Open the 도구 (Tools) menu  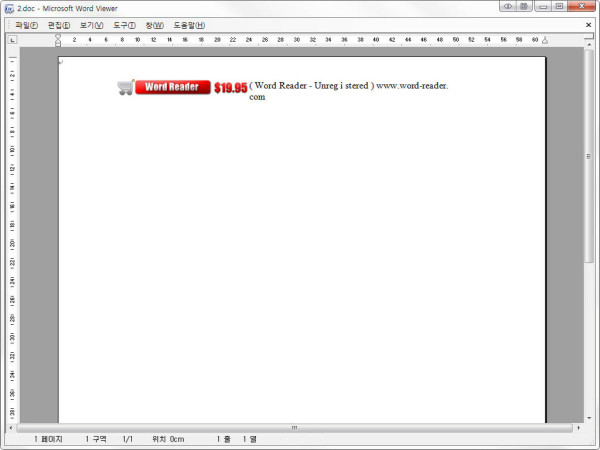[124, 24]
